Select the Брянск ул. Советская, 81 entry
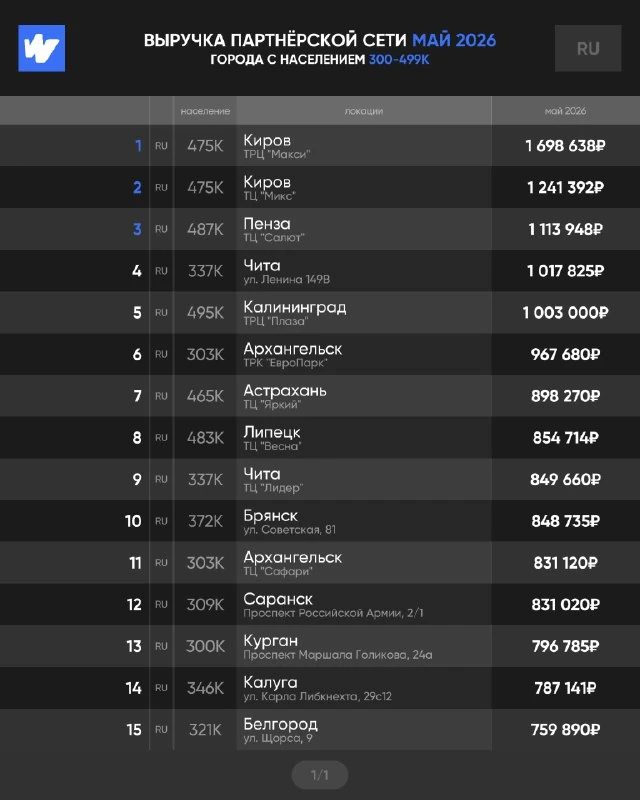640x800 pixels. [x=290, y=521]
